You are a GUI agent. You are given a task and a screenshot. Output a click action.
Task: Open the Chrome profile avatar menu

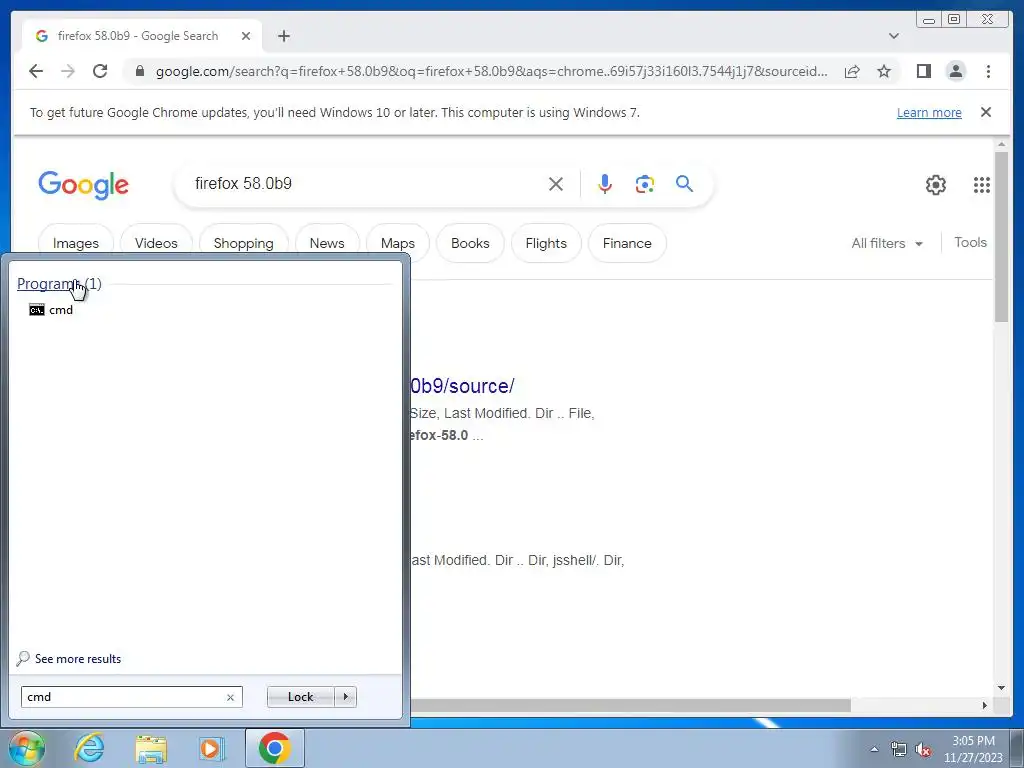point(955,71)
